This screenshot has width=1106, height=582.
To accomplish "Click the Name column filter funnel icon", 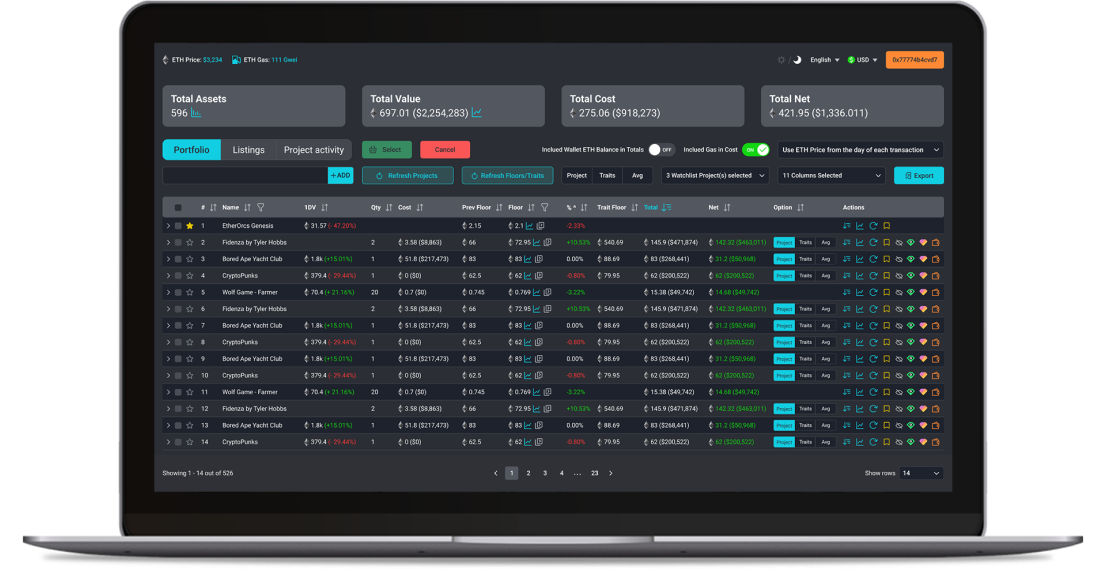I will point(260,208).
